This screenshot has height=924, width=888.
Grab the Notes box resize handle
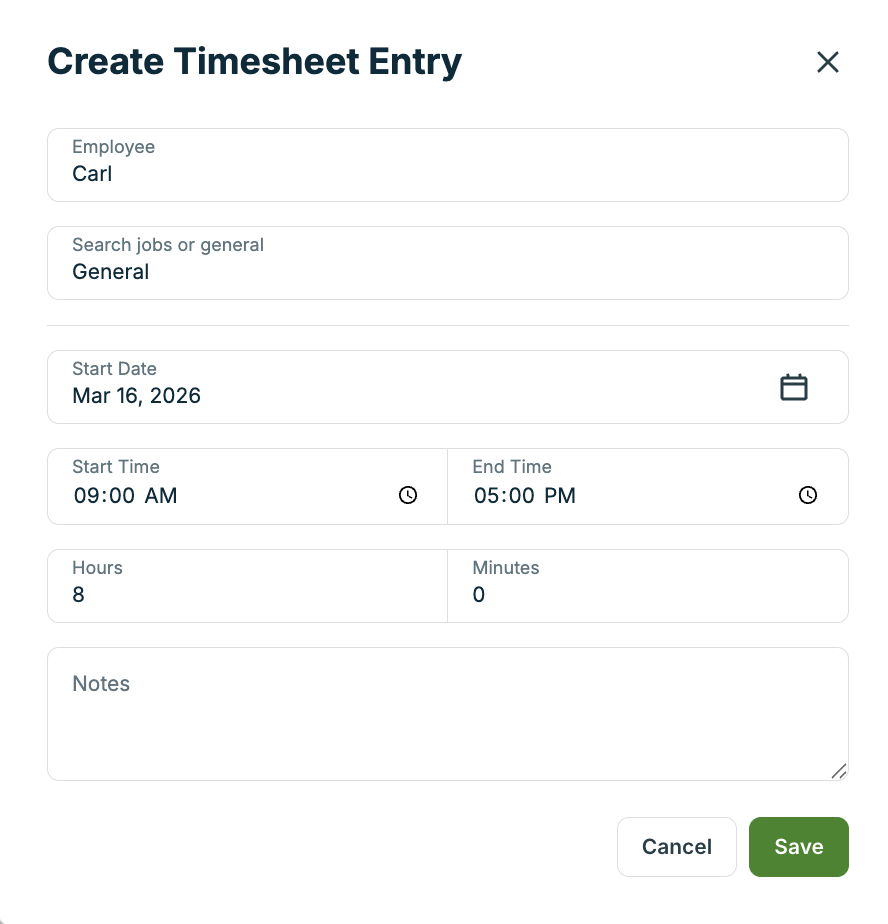(x=839, y=771)
